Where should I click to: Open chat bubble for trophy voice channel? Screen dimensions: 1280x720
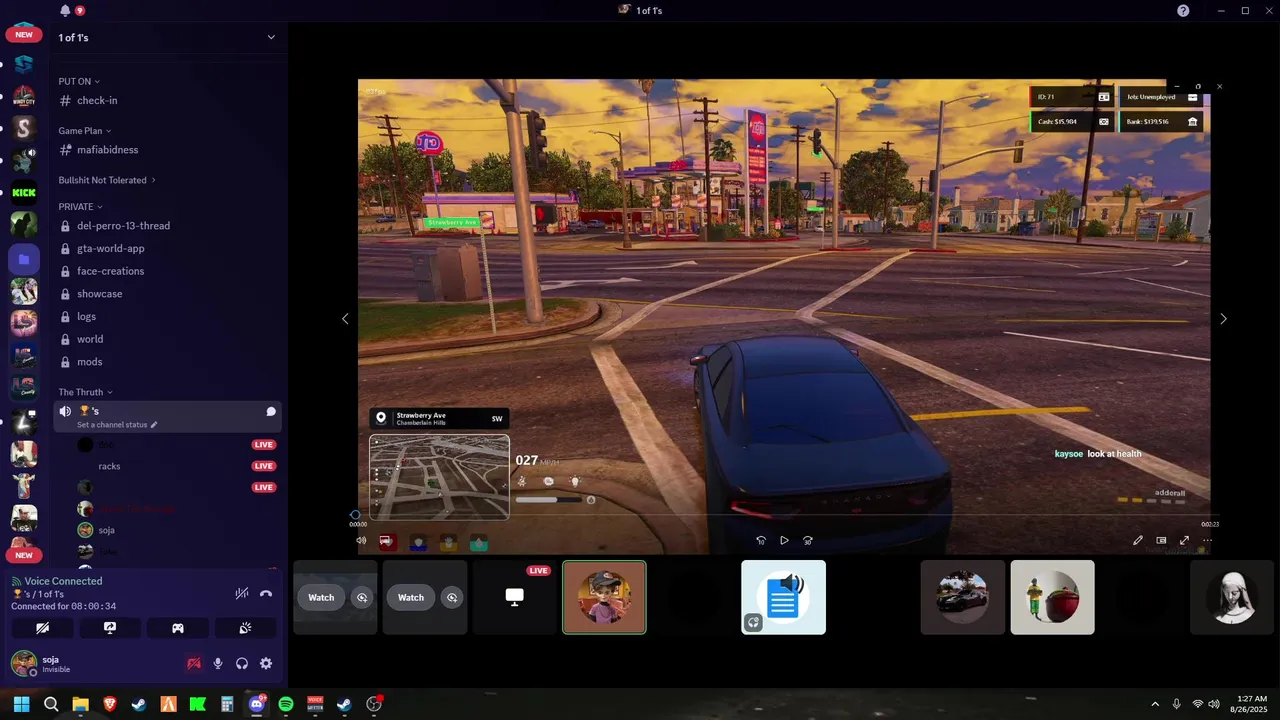pyautogui.click(x=271, y=411)
